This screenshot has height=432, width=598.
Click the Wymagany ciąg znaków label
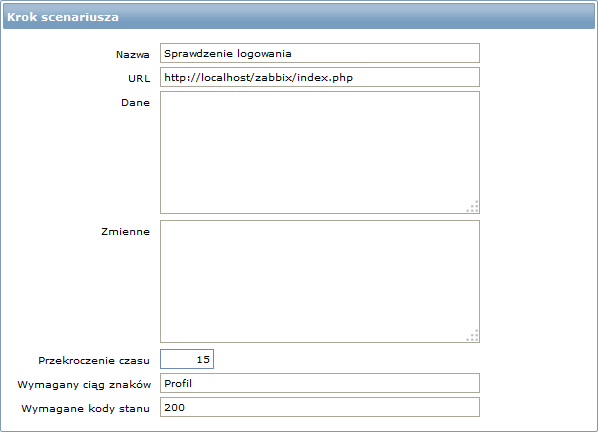(84, 384)
